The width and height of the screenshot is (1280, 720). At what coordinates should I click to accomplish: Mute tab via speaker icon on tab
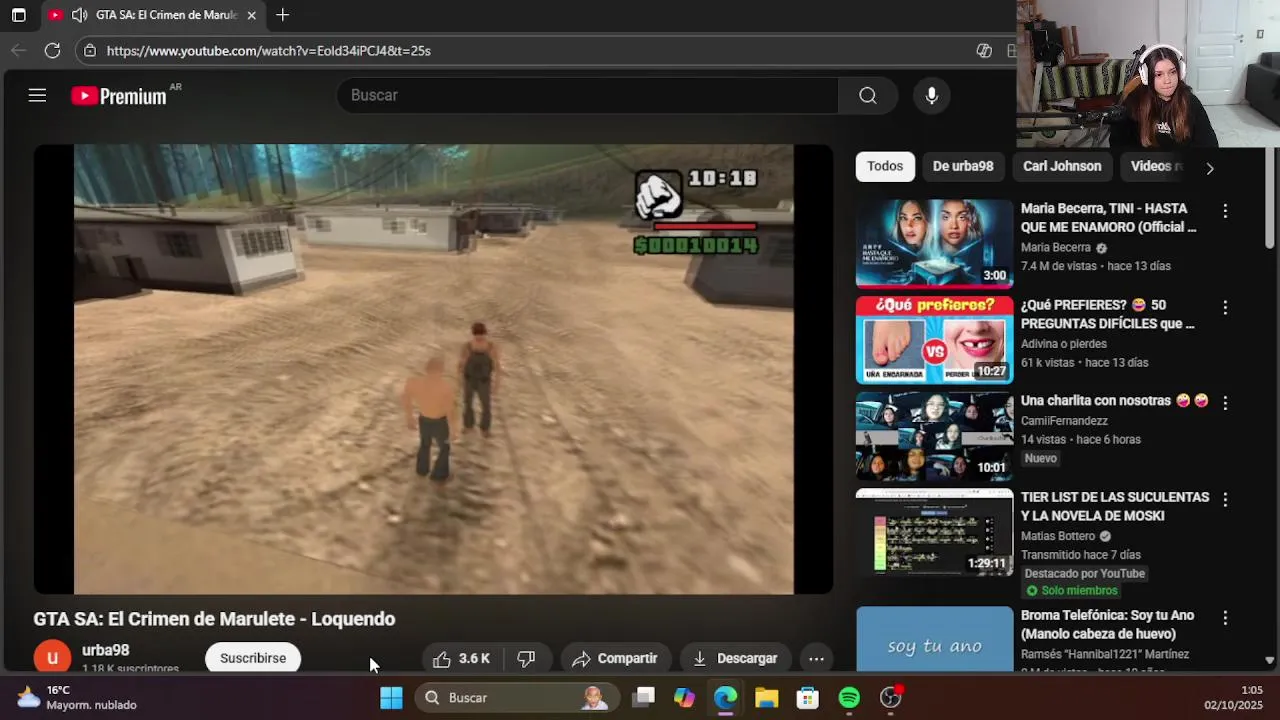point(79,15)
